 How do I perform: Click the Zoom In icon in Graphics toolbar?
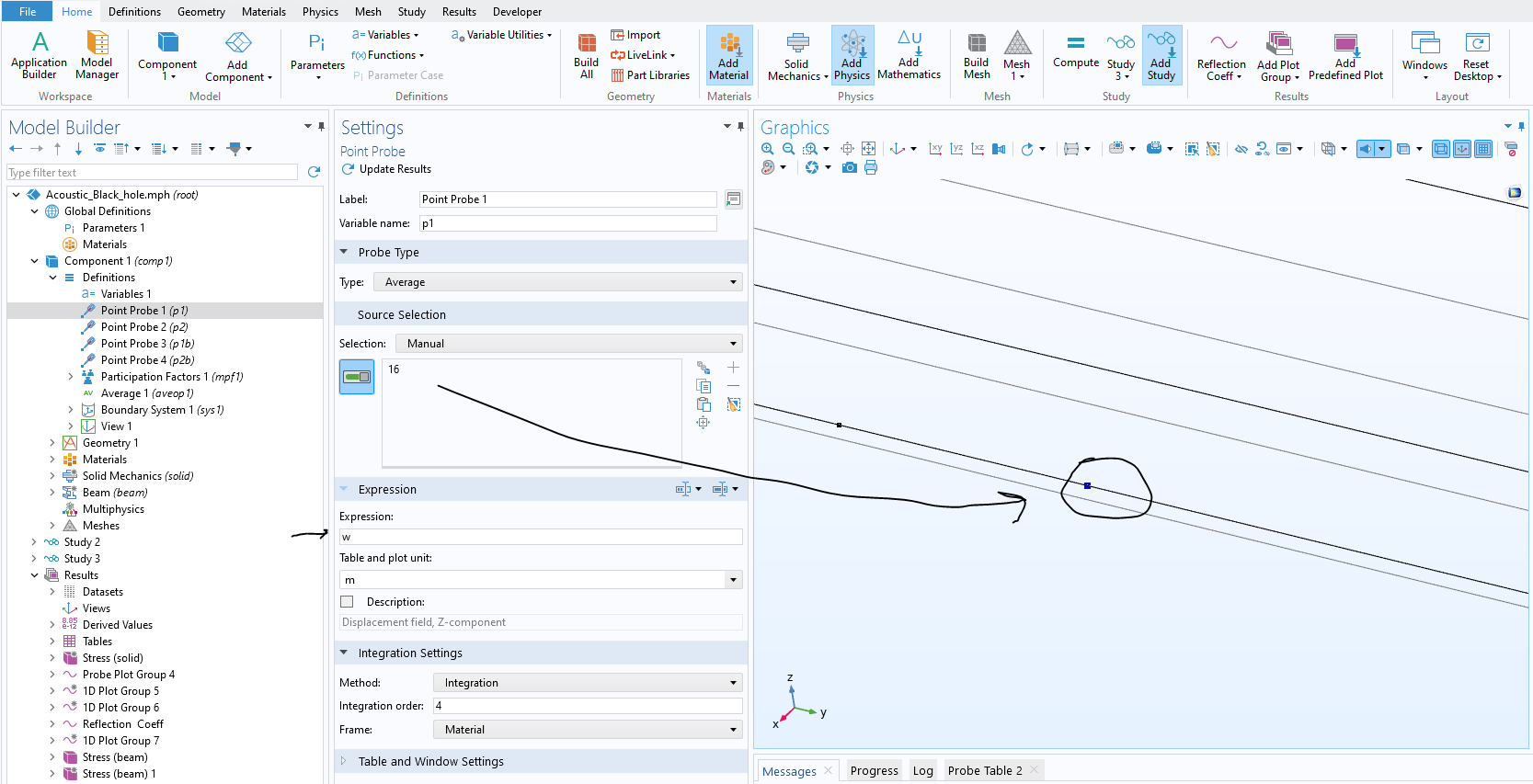click(x=768, y=149)
